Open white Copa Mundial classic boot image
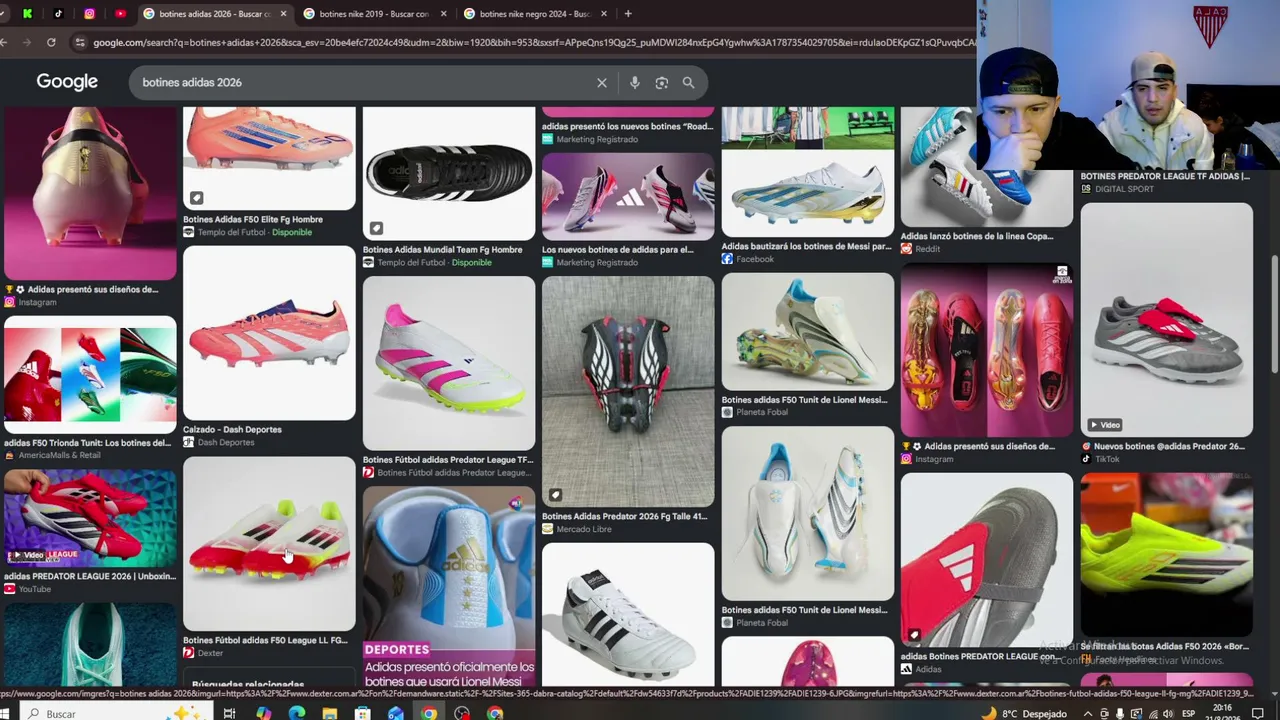 pyautogui.click(x=628, y=613)
